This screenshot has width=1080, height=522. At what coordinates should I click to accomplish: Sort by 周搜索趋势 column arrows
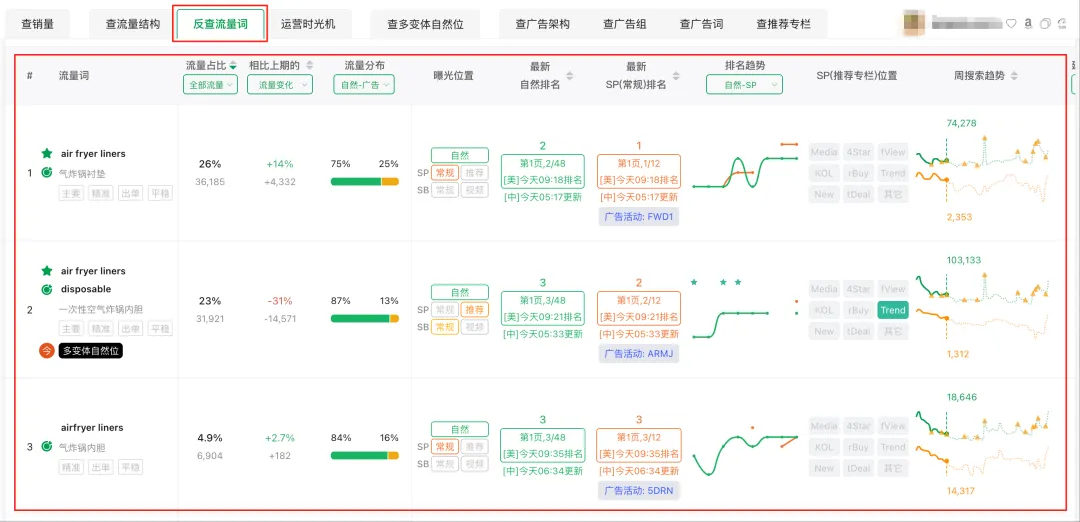(x=1014, y=76)
